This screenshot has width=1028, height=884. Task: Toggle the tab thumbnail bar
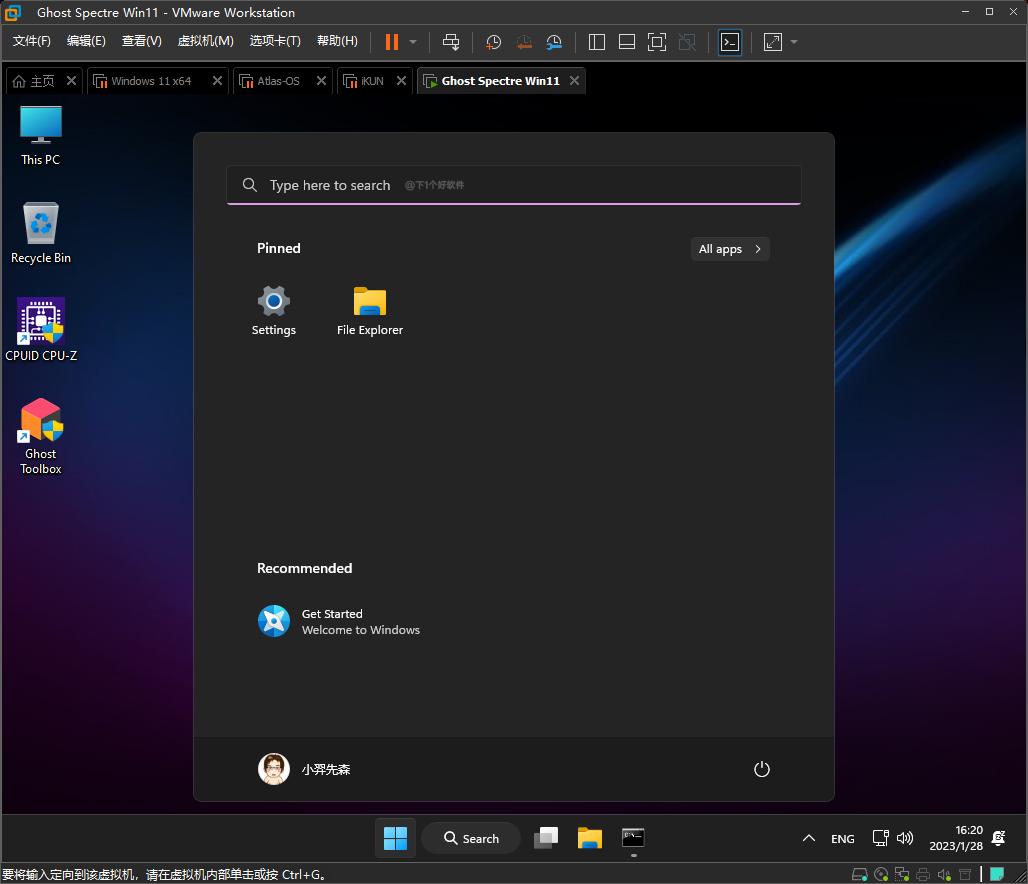627,42
